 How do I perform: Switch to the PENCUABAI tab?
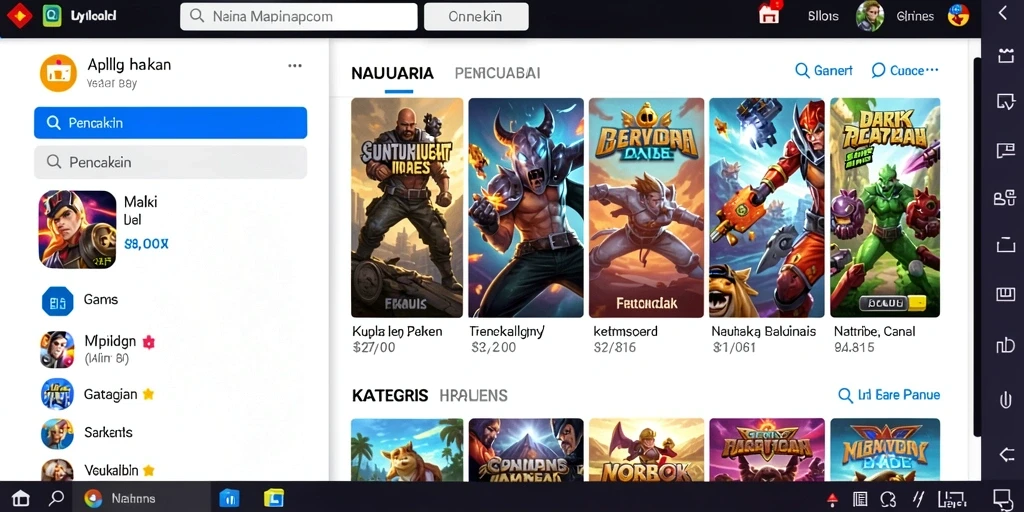(x=497, y=73)
